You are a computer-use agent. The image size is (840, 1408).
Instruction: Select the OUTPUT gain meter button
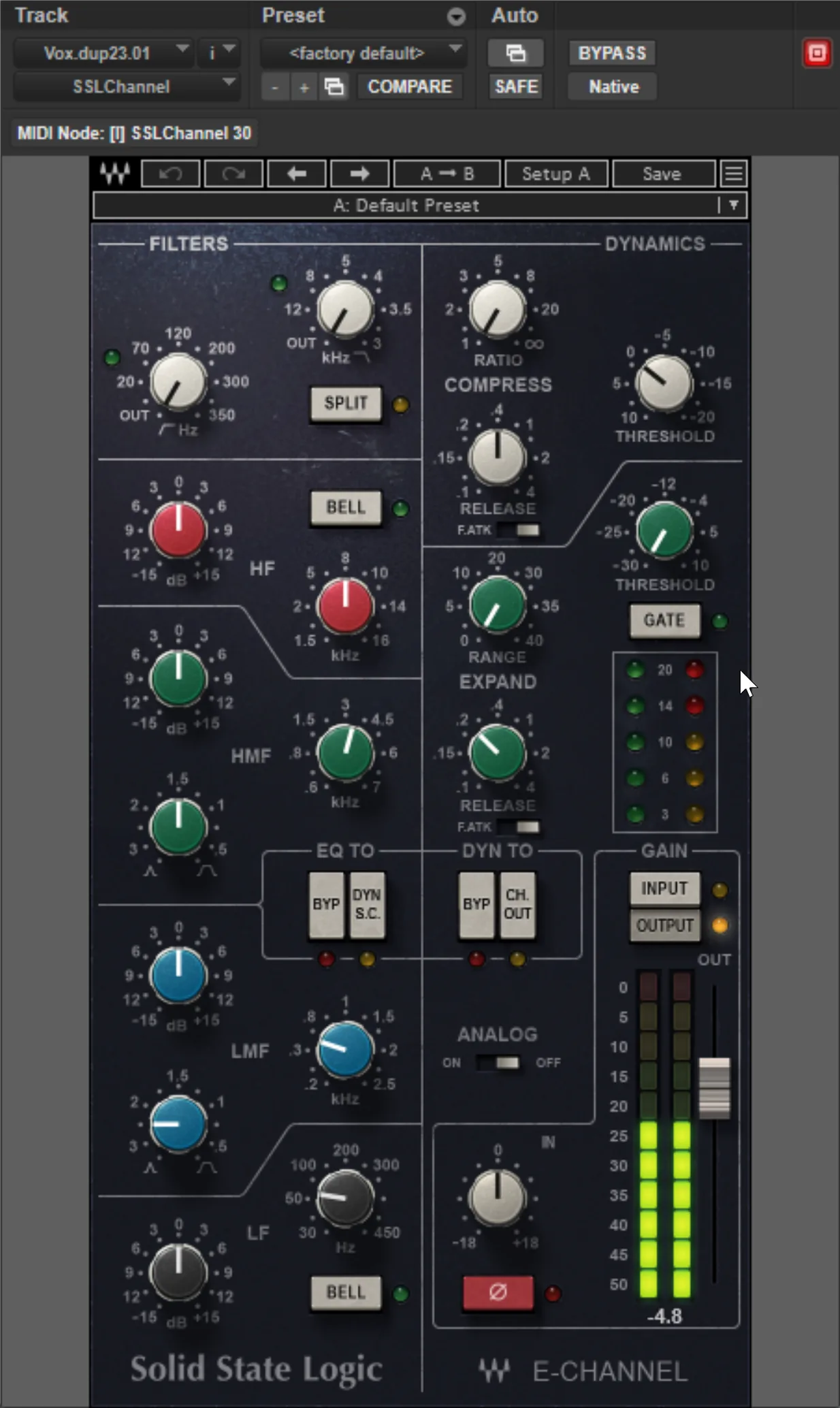click(664, 927)
